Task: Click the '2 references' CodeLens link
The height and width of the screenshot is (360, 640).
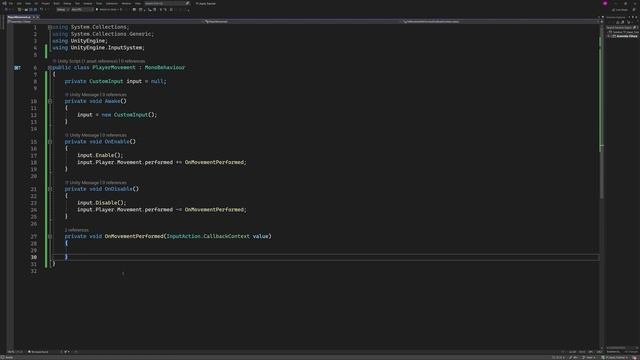Action: [x=77, y=230]
